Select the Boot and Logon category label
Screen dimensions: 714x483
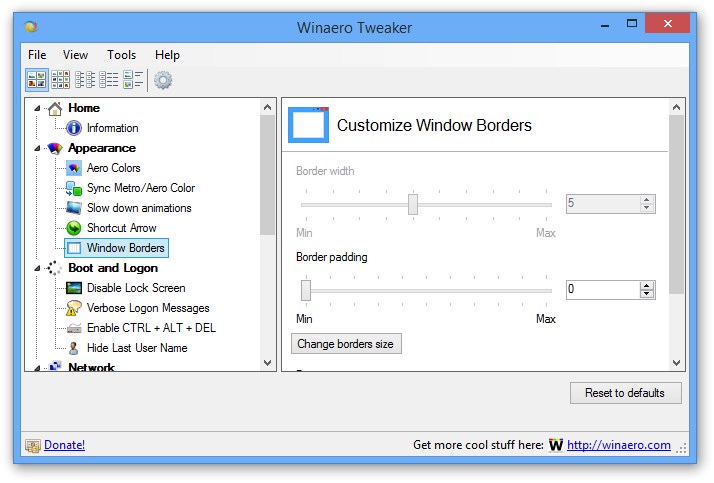113,268
